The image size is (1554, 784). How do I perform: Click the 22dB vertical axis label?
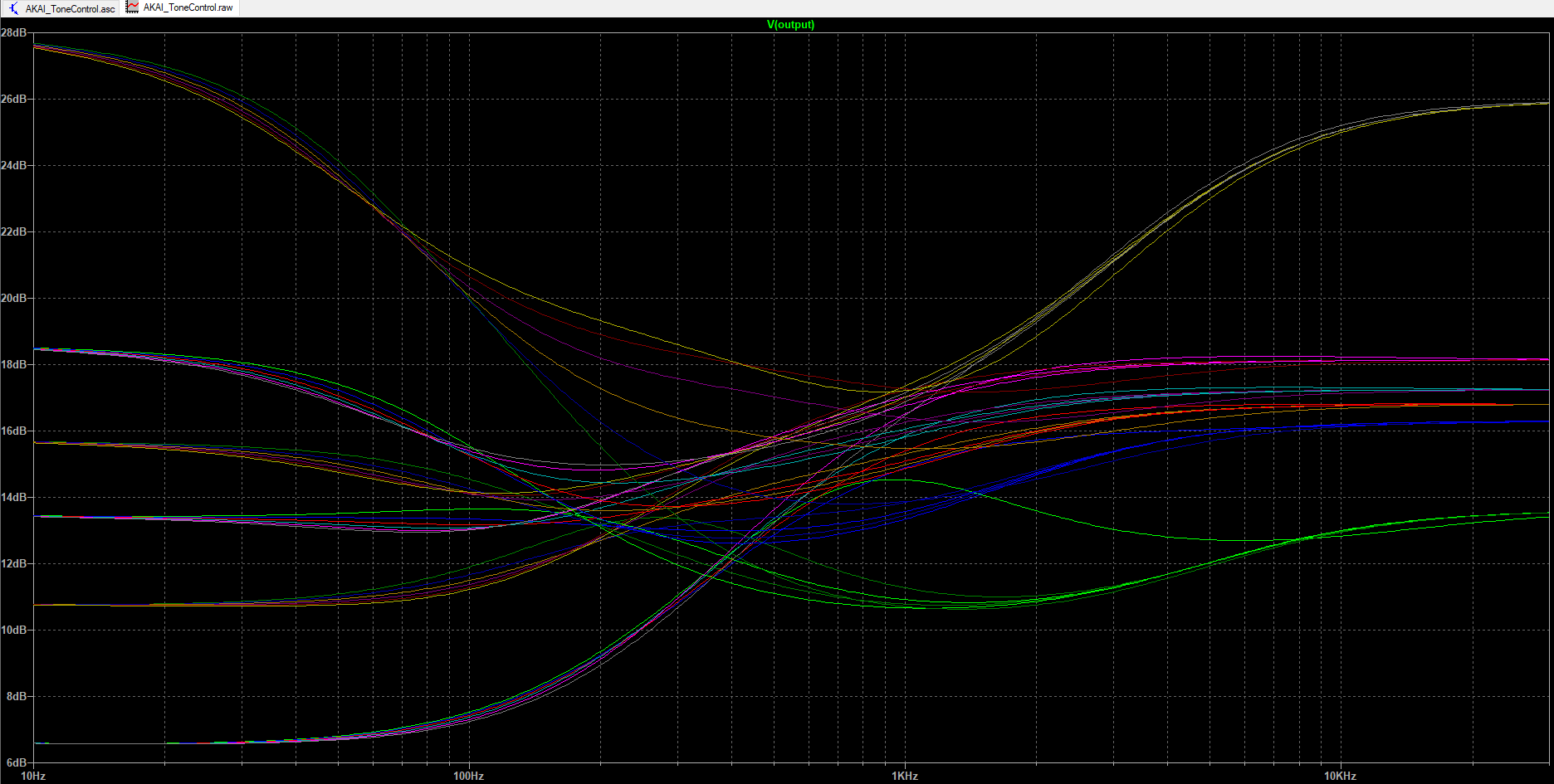click(x=13, y=231)
